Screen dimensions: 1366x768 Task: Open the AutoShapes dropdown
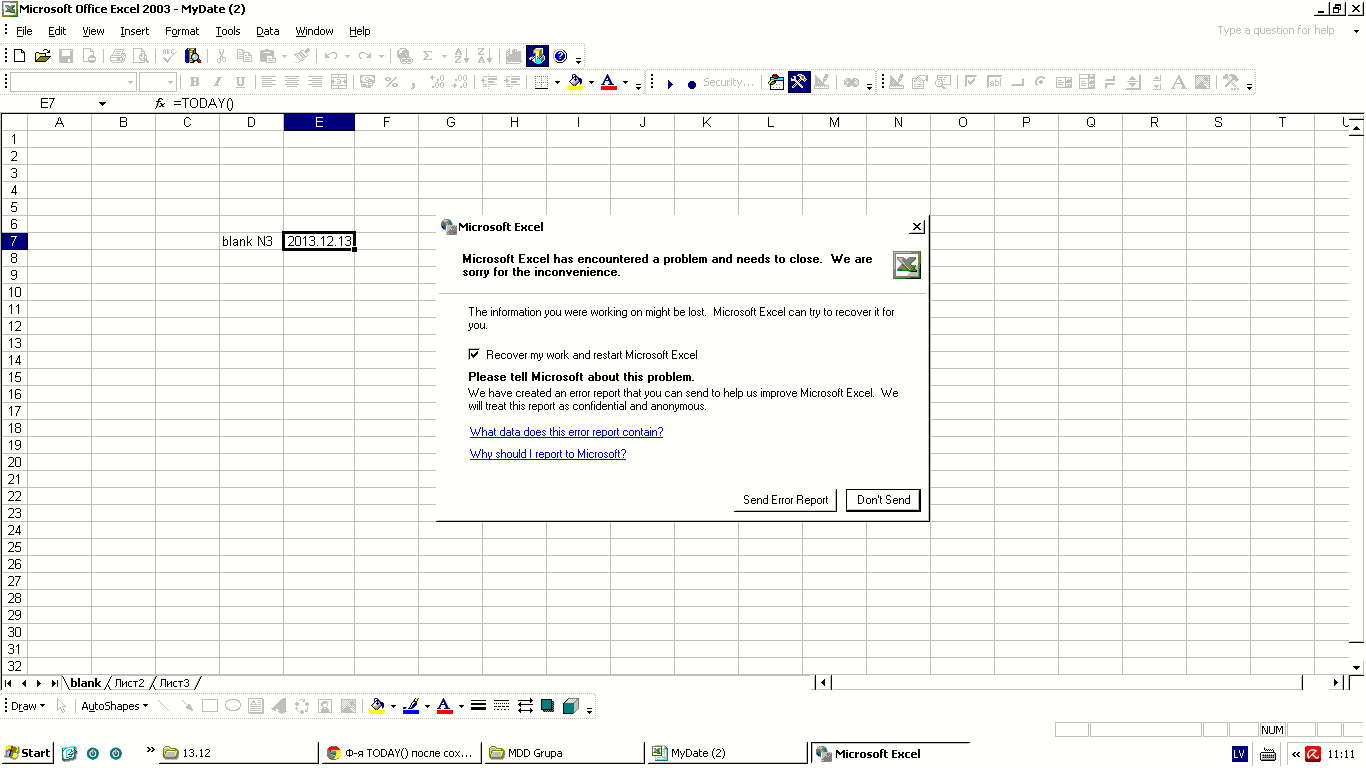pyautogui.click(x=114, y=706)
